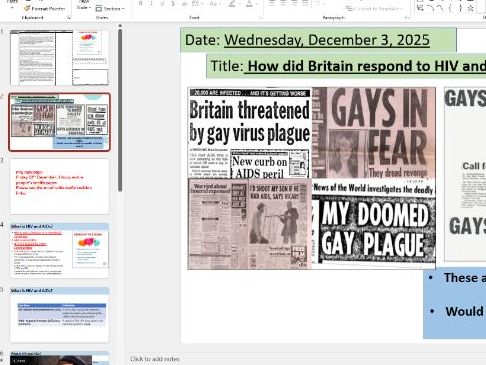Justify text in Paragraph group
486x365 pixels.
click(x=305, y=3)
